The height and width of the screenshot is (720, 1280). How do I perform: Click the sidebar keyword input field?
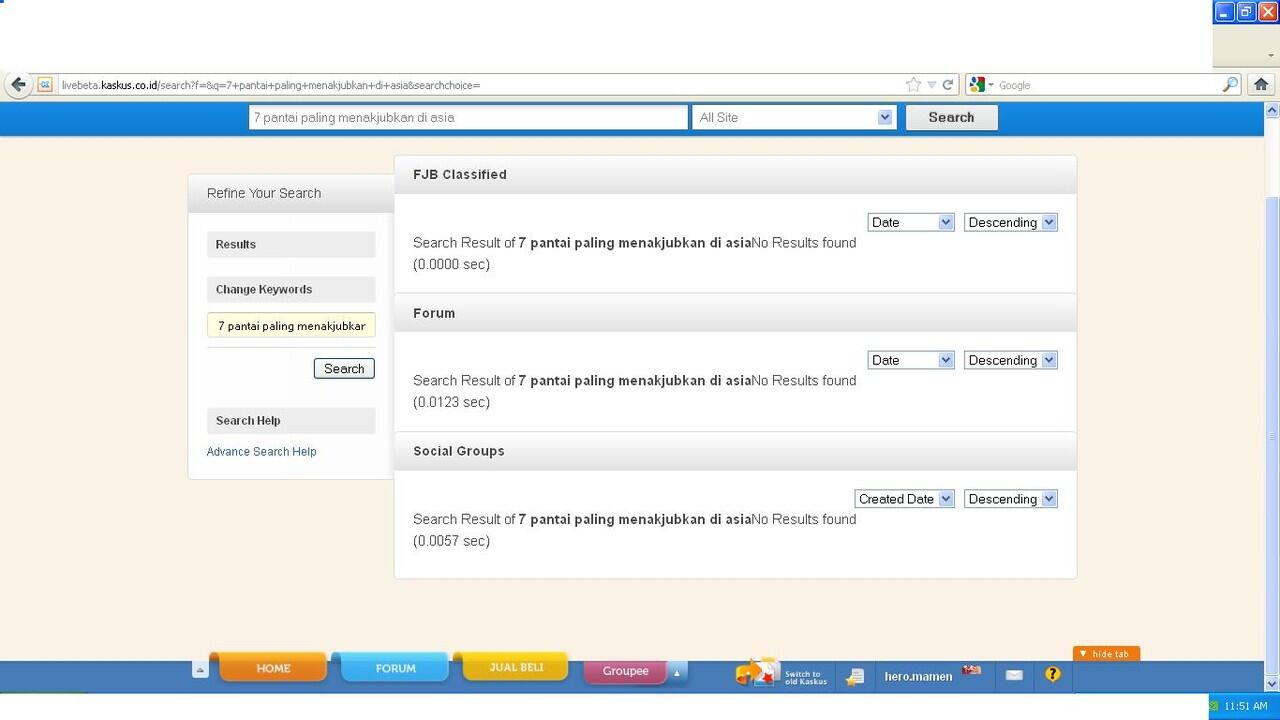point(291,325)
